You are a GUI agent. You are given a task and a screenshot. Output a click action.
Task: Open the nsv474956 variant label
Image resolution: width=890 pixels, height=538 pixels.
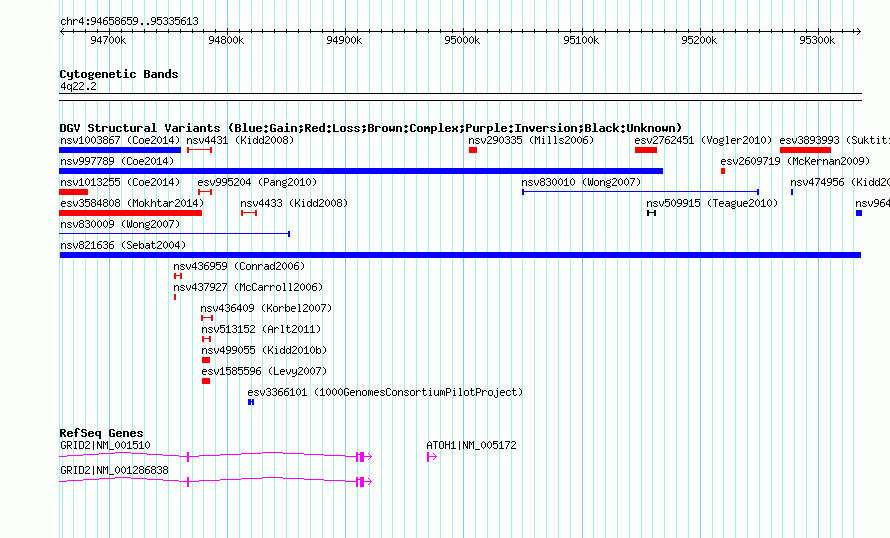click(839, 182)
